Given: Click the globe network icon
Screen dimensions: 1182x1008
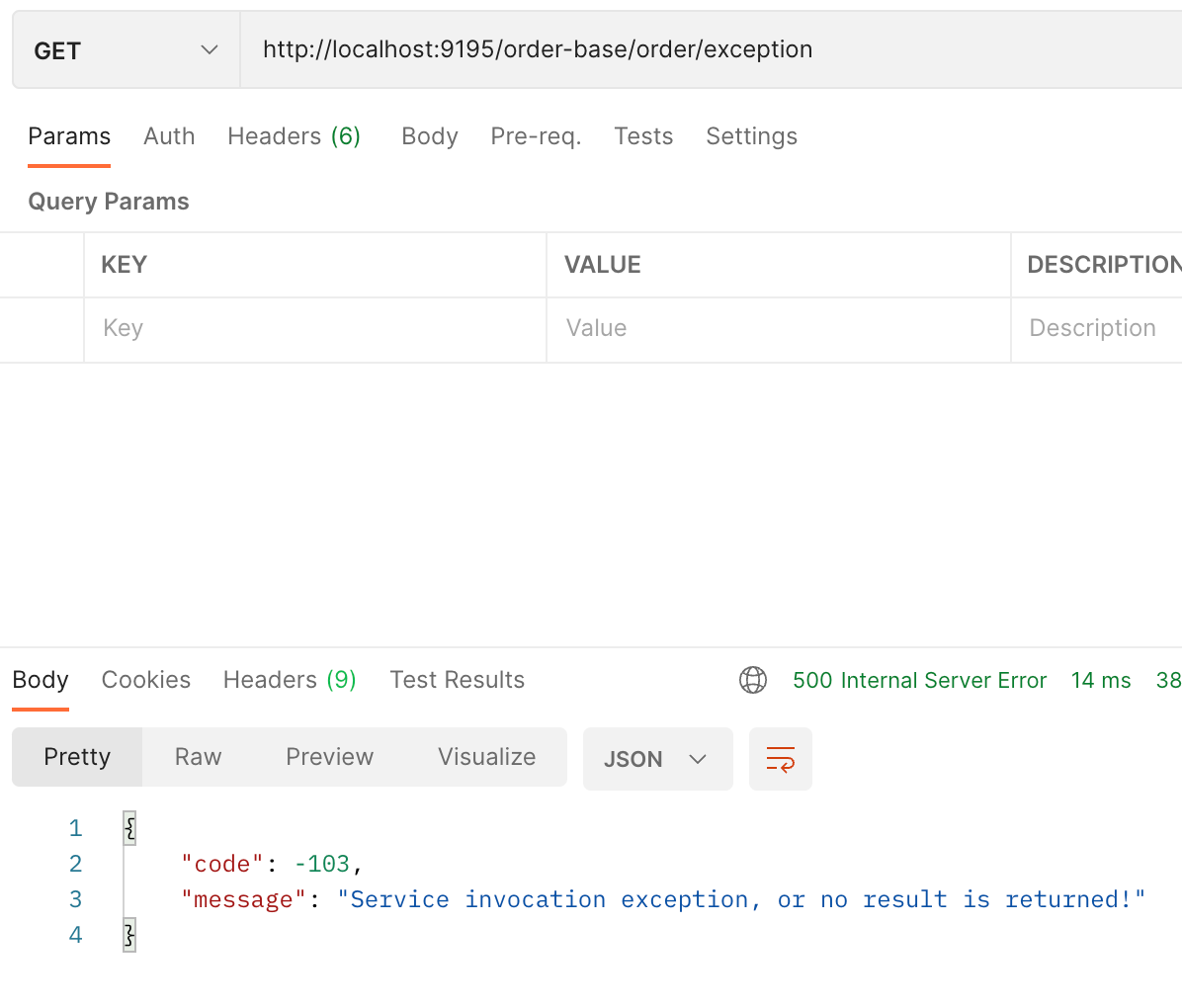Looking at the screenshot, I should click(x=752, y=679).
